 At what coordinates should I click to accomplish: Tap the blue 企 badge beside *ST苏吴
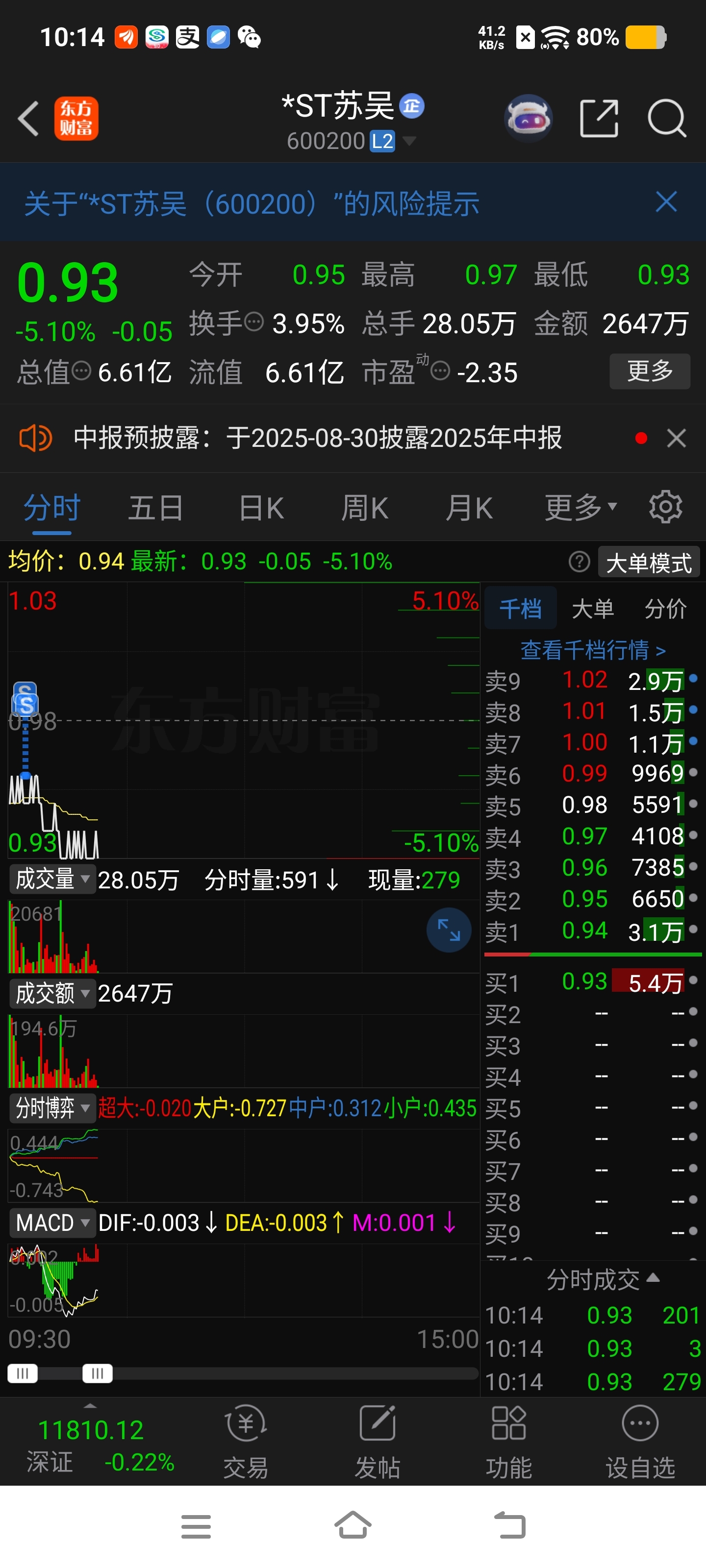click(x=412, y=106)
